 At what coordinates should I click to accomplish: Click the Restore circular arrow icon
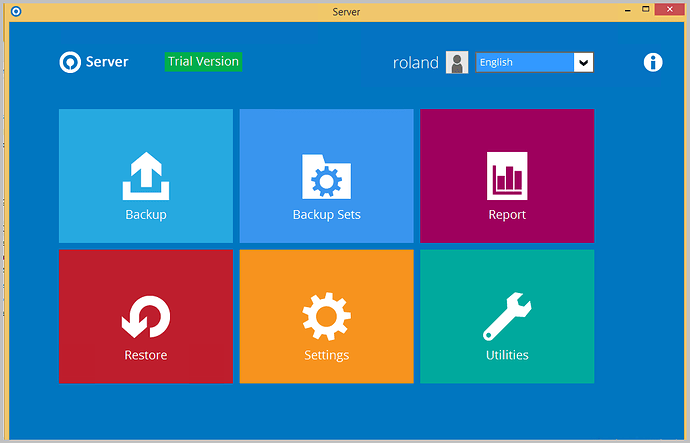tap(146, 319)
